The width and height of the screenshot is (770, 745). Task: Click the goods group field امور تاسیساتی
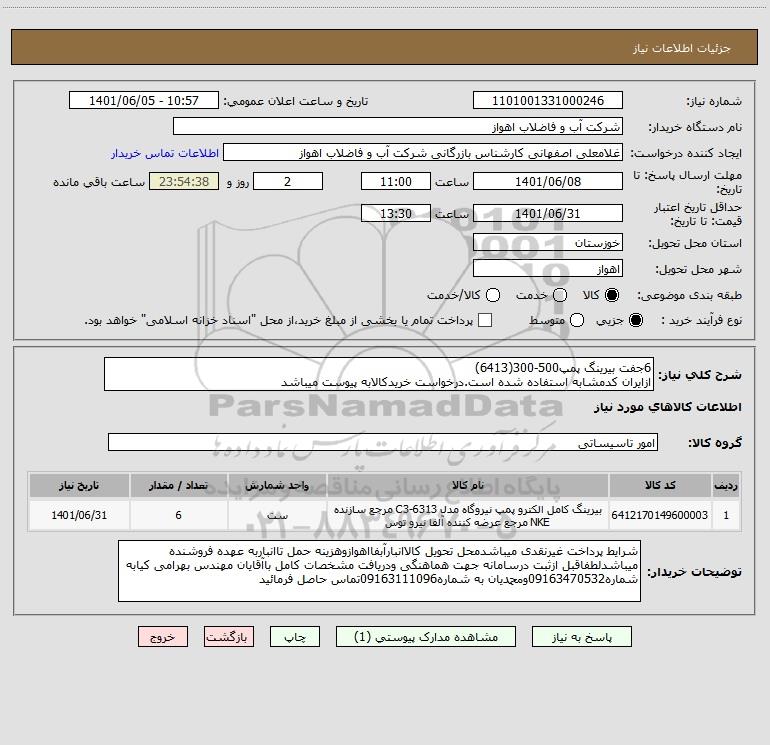click(x=383, y=442)
